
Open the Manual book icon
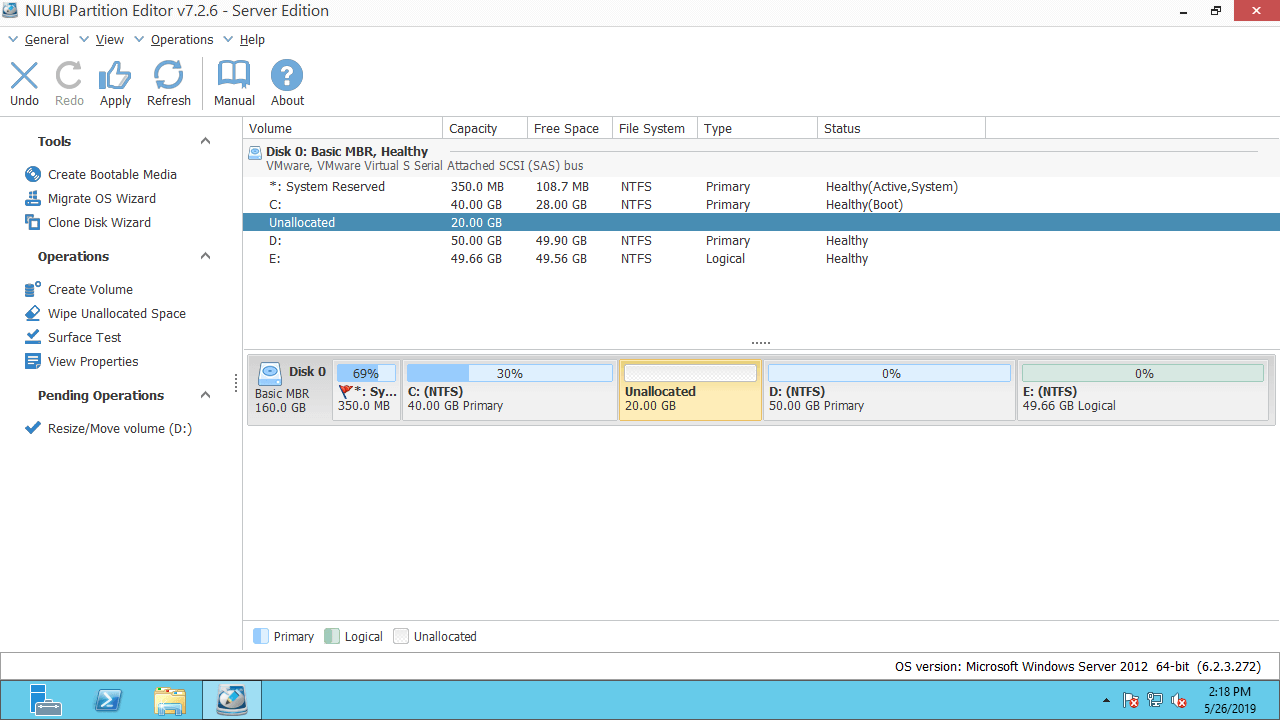pos(234,76)
